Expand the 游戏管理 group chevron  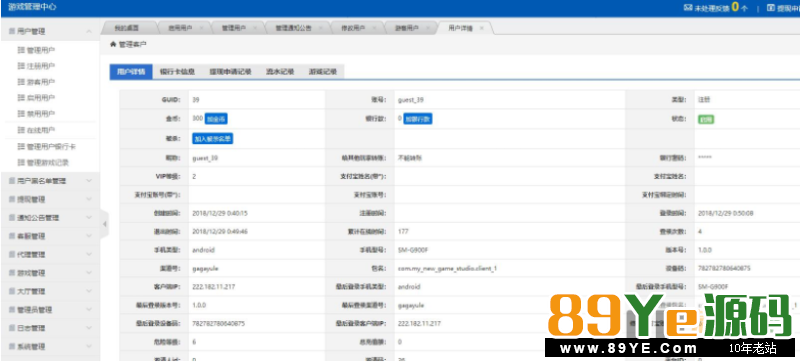[89, 273]
